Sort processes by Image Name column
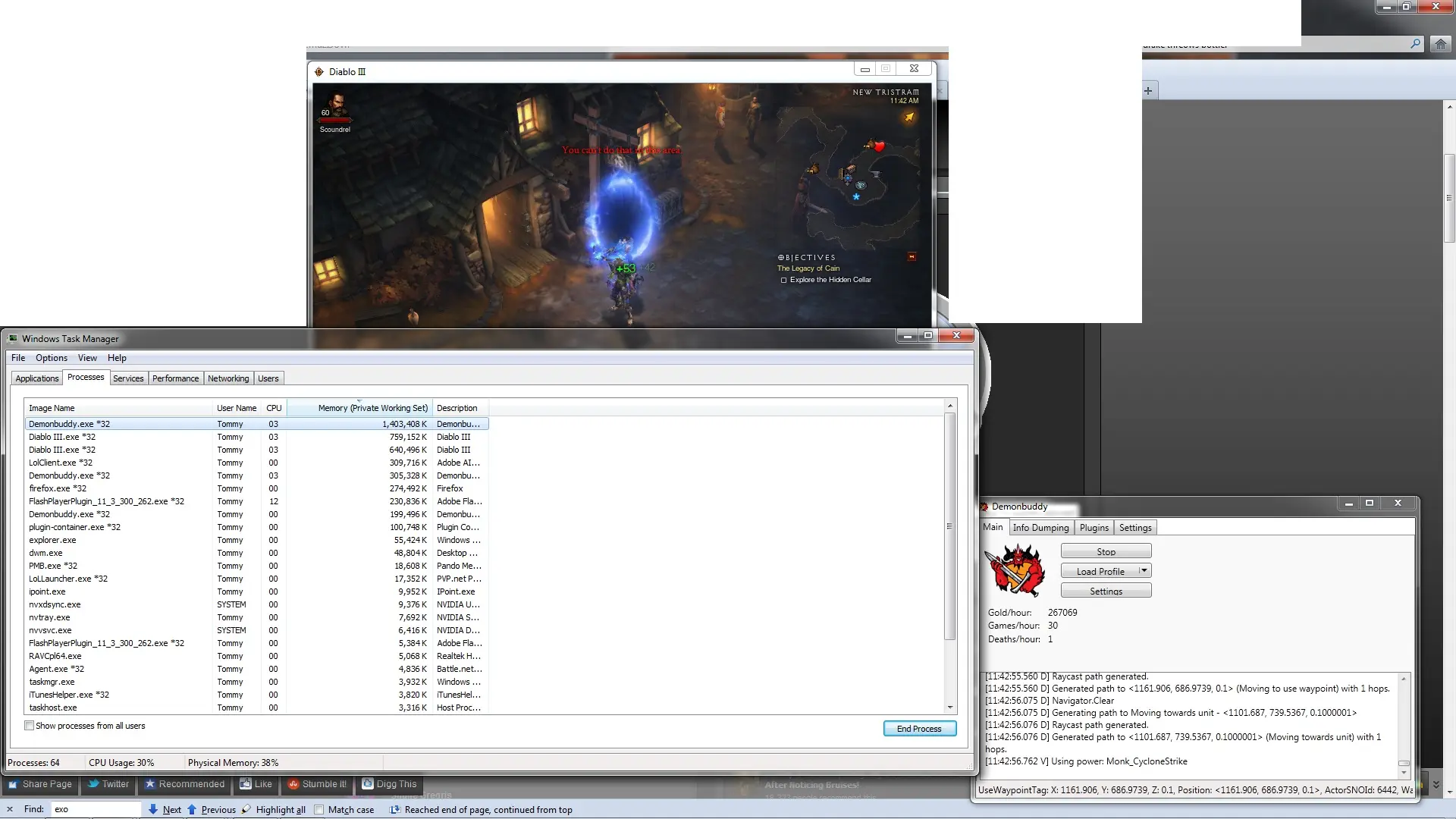1456x819 pixels. (x=118, y=408)
